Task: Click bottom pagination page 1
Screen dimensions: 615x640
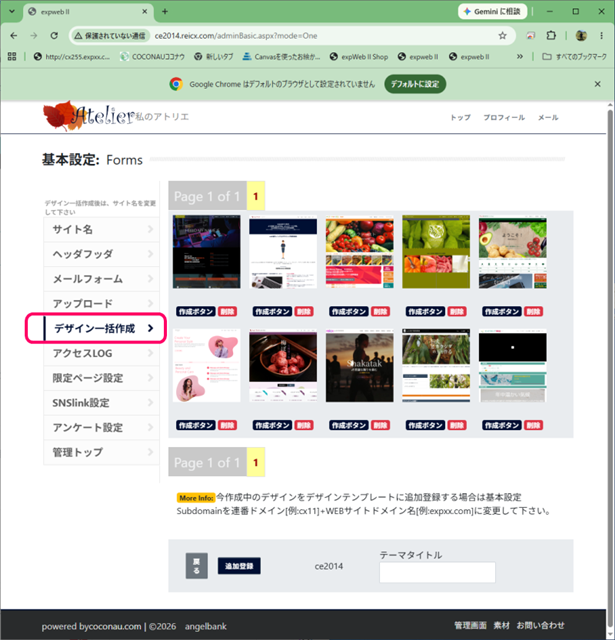Action: pyautogui.click(x=256, y=462)
